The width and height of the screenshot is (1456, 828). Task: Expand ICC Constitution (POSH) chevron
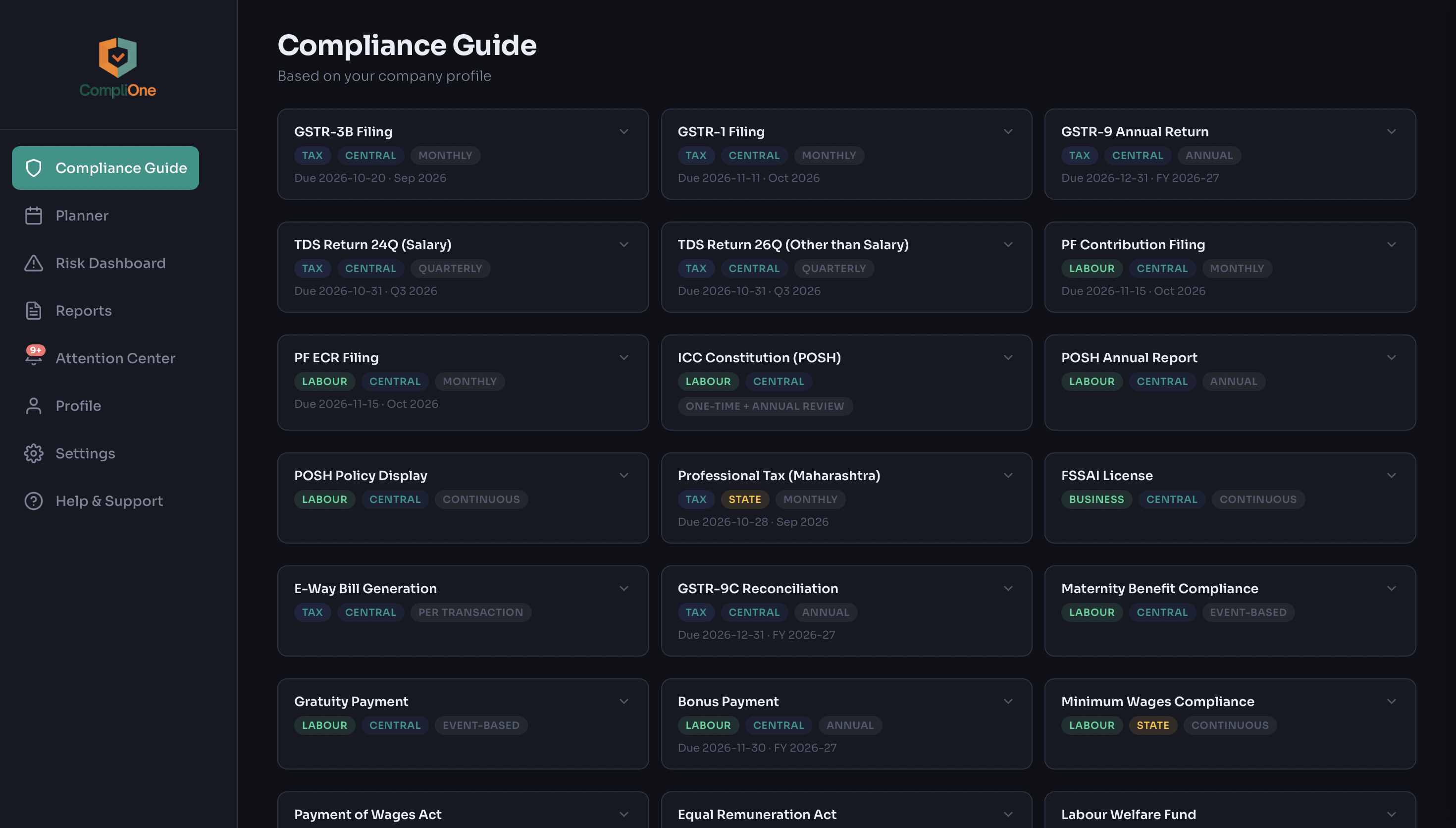1008,357
